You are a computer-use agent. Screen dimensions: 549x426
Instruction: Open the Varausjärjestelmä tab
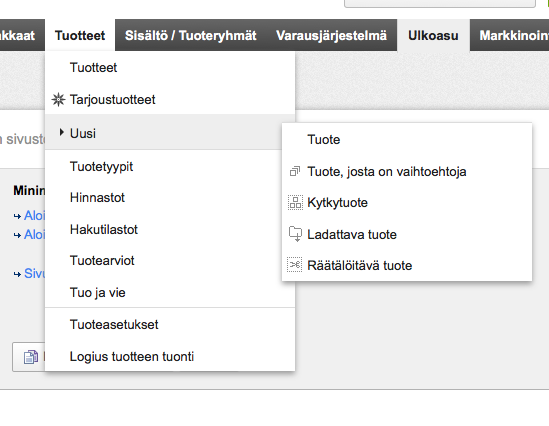[x=331, y=35]
